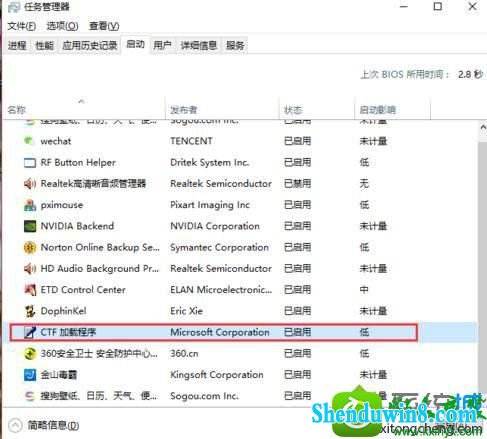Select the RF Button Helper entry
Viewport: 487px width, 439px height.
pos(78,163)
